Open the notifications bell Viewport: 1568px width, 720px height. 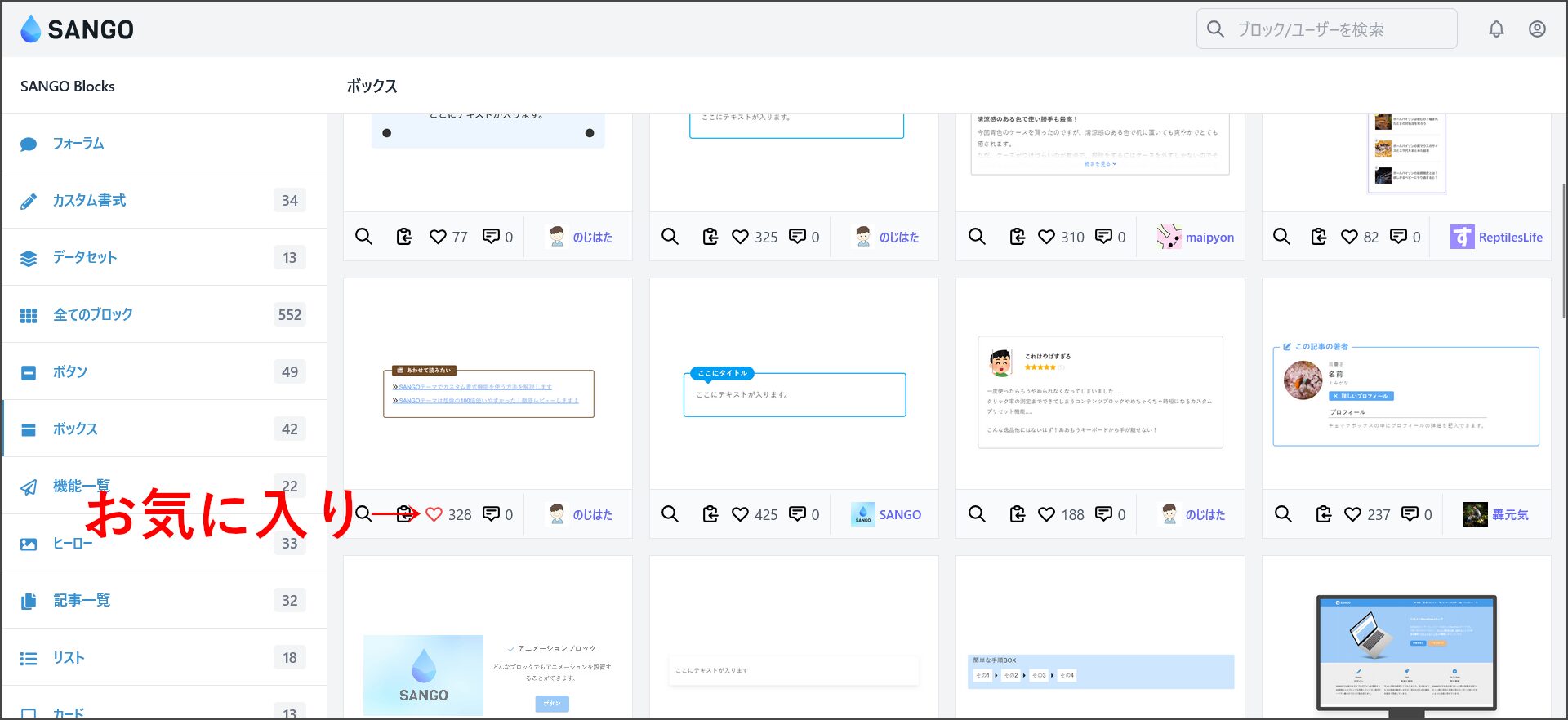(1496, 29)
